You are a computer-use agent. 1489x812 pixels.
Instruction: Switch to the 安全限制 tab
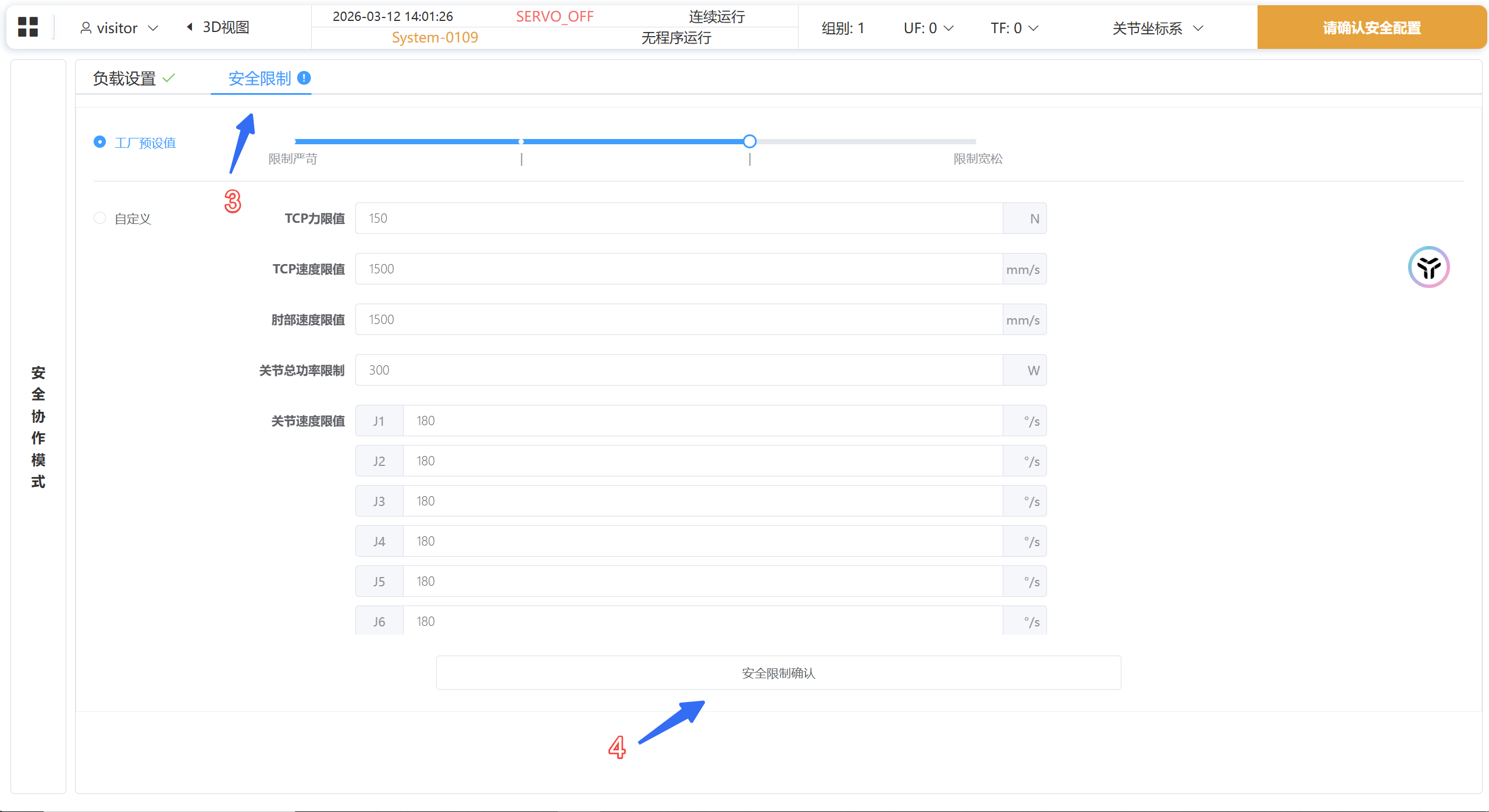coord(259,78)
